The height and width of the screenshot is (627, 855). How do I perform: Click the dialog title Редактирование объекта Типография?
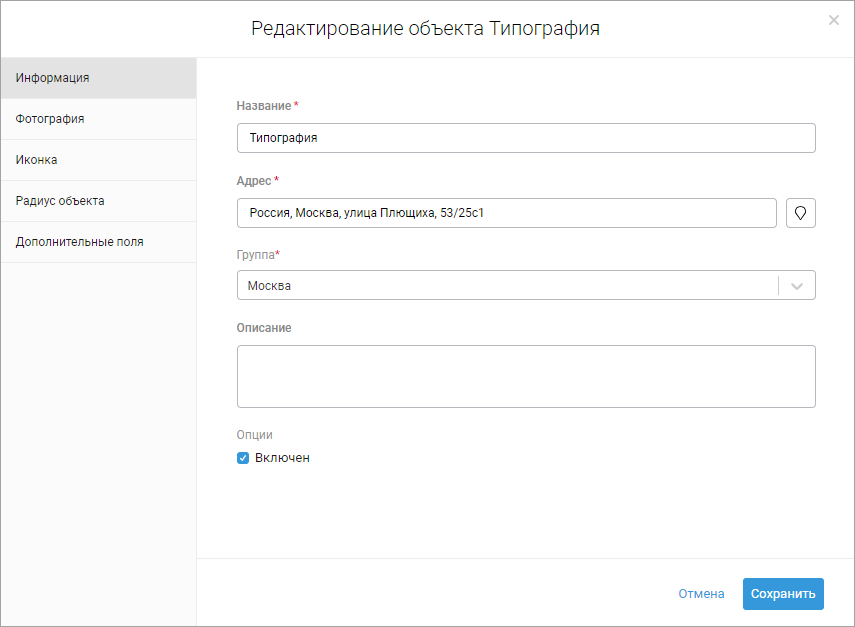425,28
